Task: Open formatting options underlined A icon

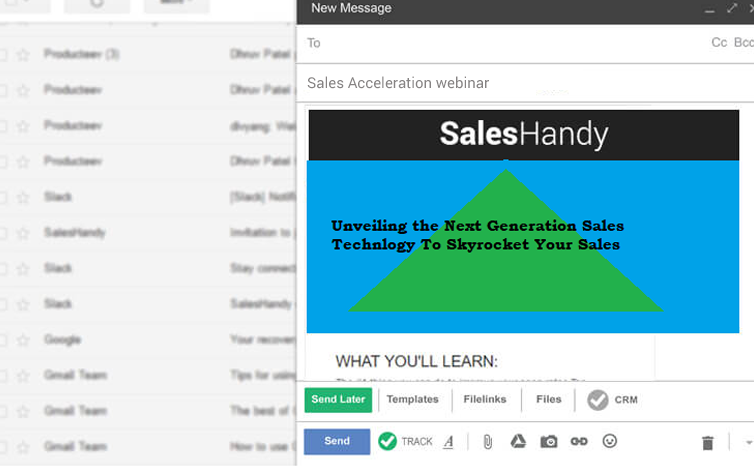Action: [x=449, y=441]
